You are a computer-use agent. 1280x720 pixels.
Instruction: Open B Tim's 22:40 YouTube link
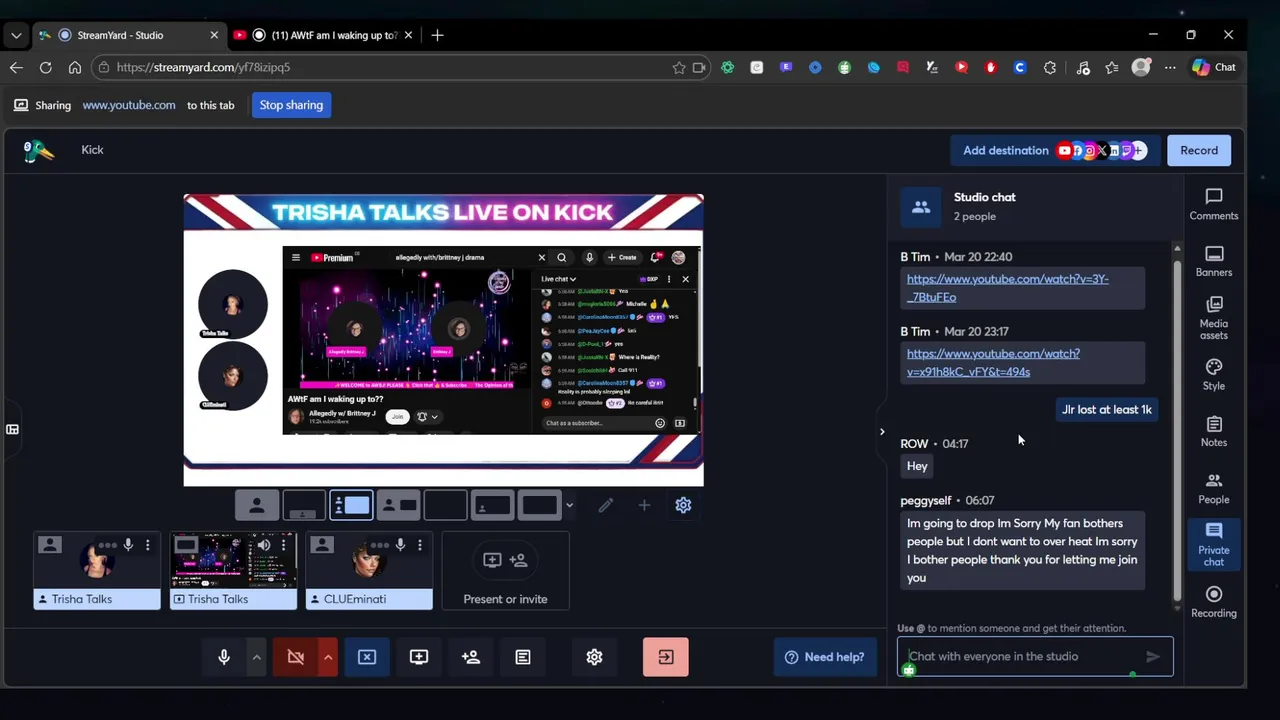pos(1007,288)
